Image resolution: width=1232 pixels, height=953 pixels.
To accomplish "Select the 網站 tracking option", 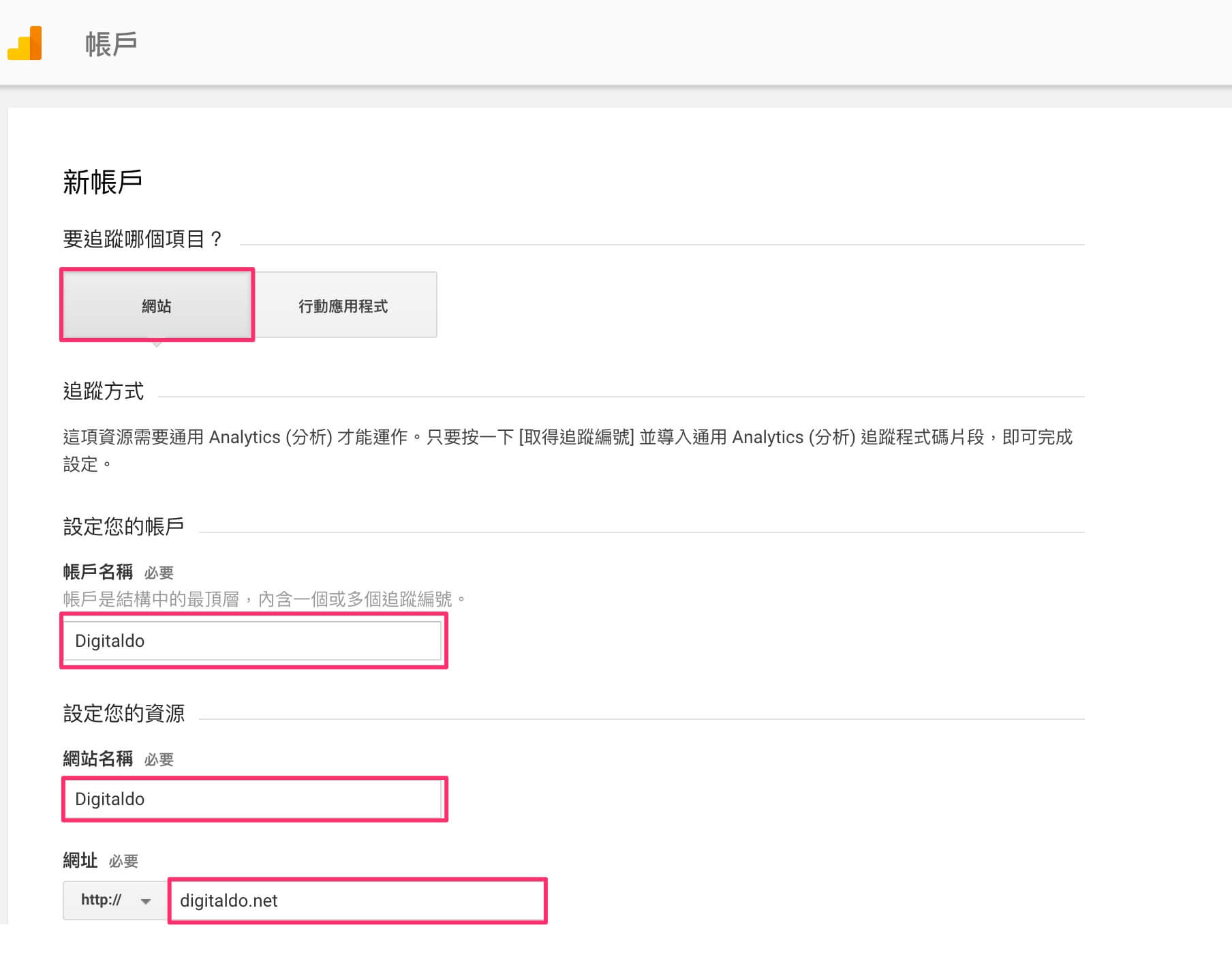I will pyautogui.click(x=157, y=305).
